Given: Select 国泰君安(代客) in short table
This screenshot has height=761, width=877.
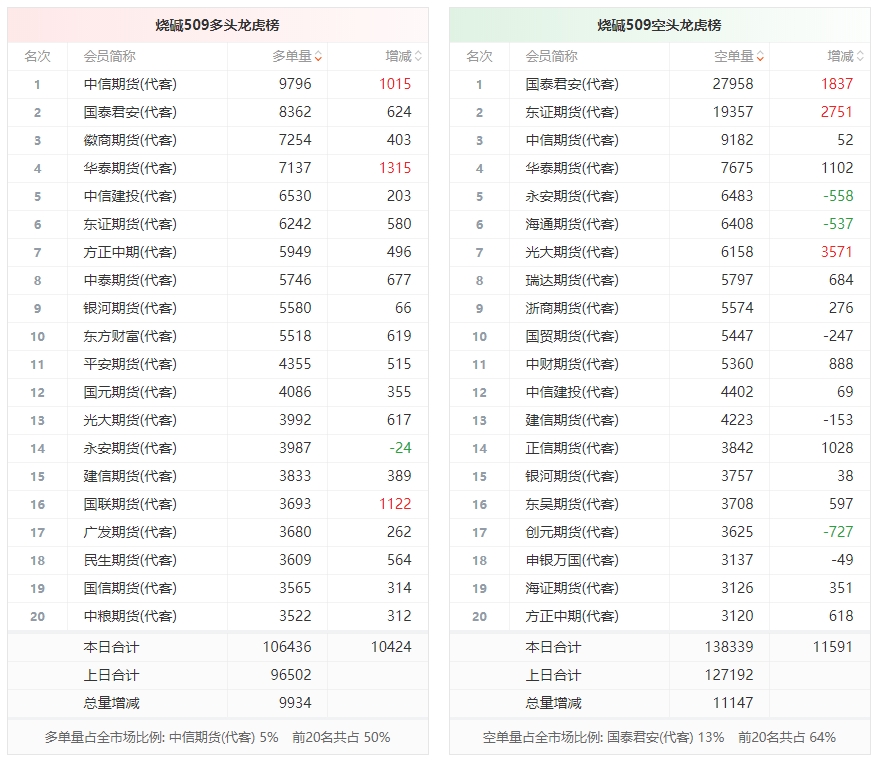Looking at the screenshot, I should click(660, 84).
